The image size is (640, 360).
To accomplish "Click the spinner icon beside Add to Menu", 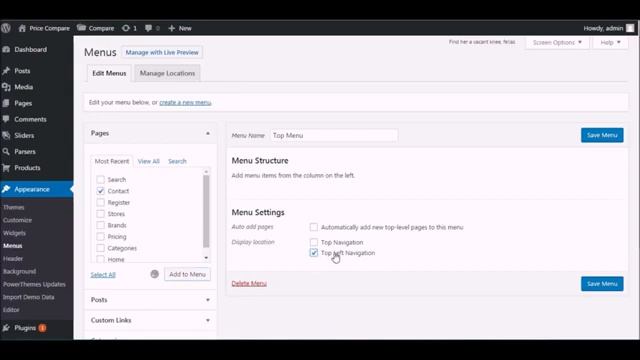I will [x=154, y=274].
